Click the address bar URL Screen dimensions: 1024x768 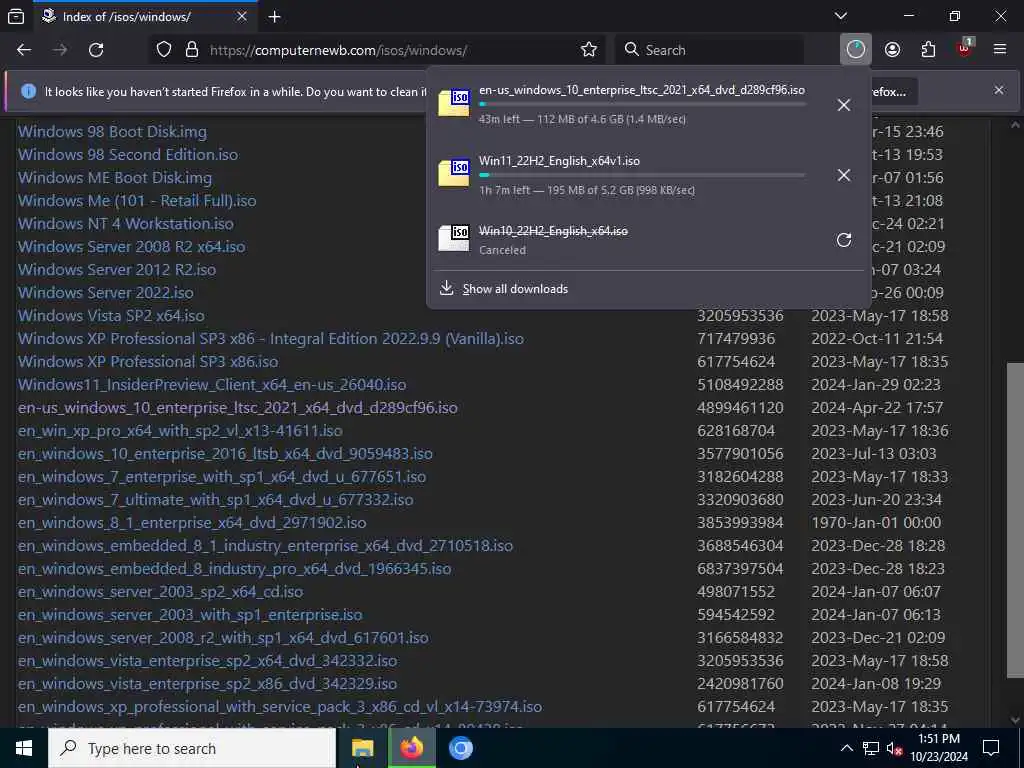click(x=338, y=50)
